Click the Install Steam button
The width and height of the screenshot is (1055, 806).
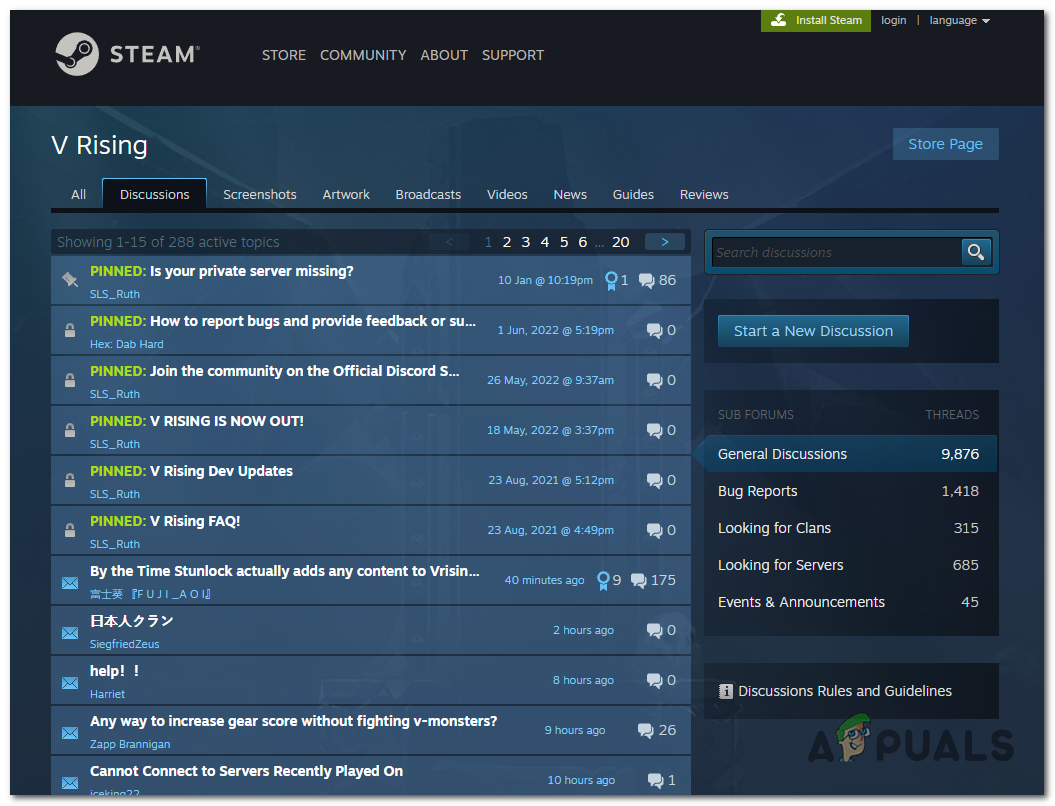816,20
